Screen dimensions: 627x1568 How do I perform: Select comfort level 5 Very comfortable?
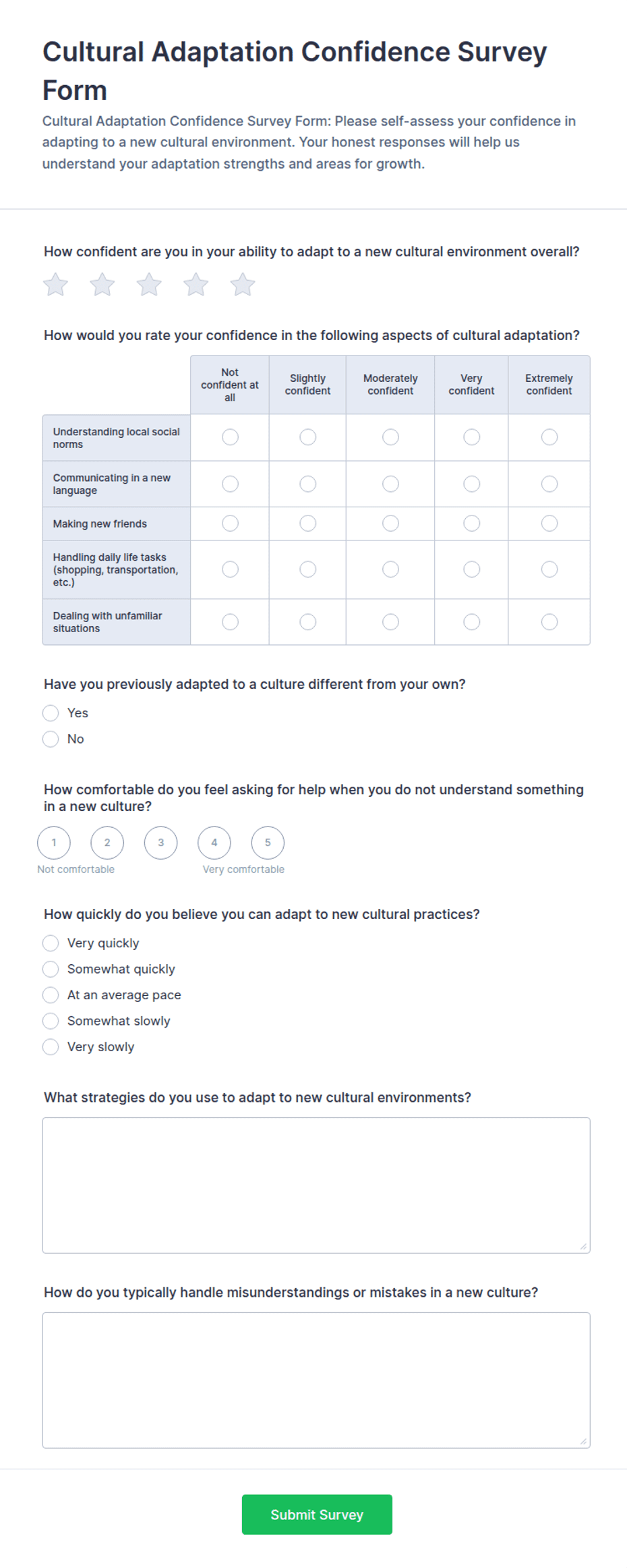[268, 843]
